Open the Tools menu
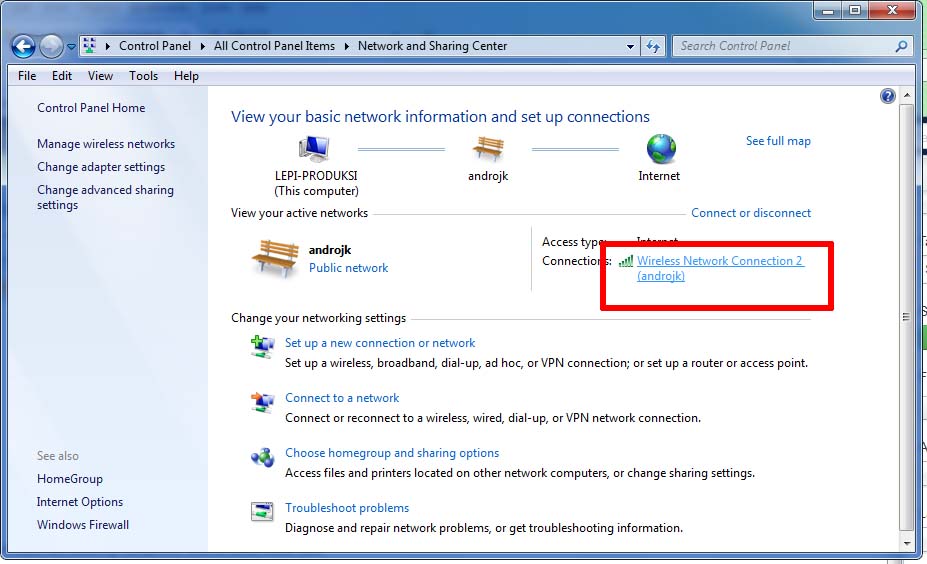This screenshot has width=927, height=564. [143, 76]
